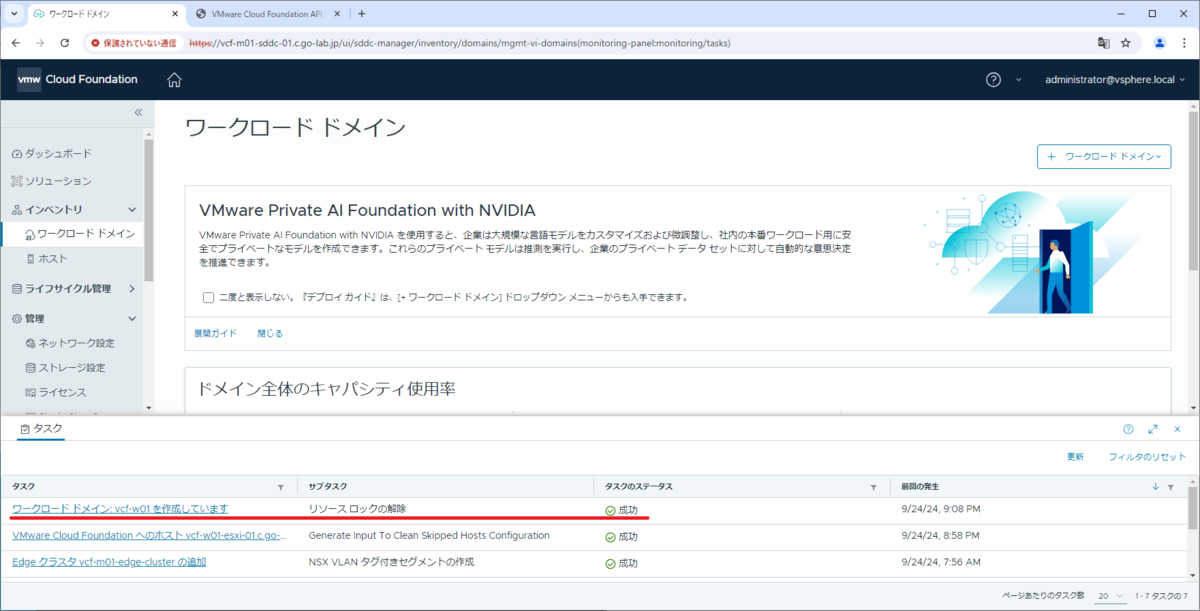Click the 9/24/24, 7:56 AM timestamp
This screenshot has height=611, width=1200.
tap(941, 563)
